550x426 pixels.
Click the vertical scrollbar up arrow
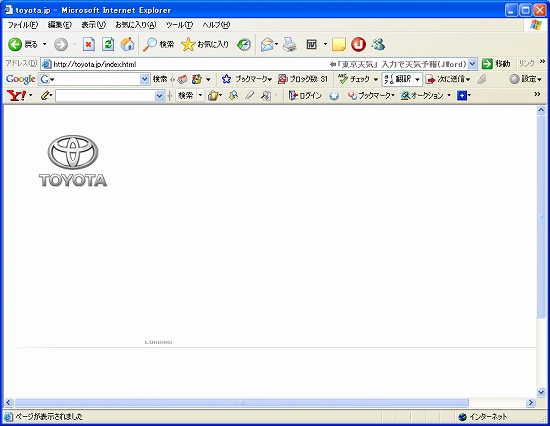coord(541,110)
